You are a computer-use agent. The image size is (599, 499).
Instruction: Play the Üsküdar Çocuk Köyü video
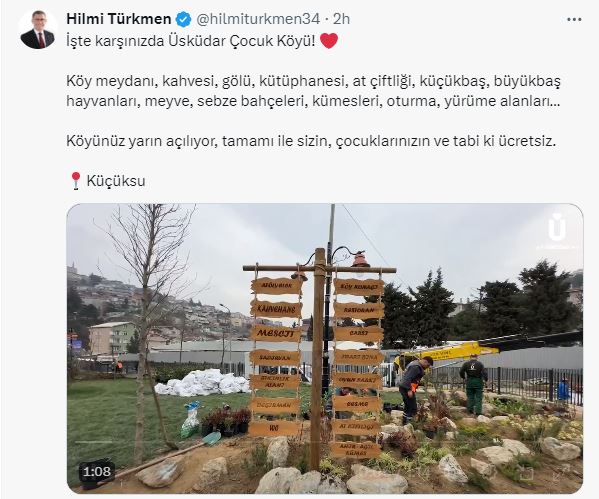tap(325, 348)
